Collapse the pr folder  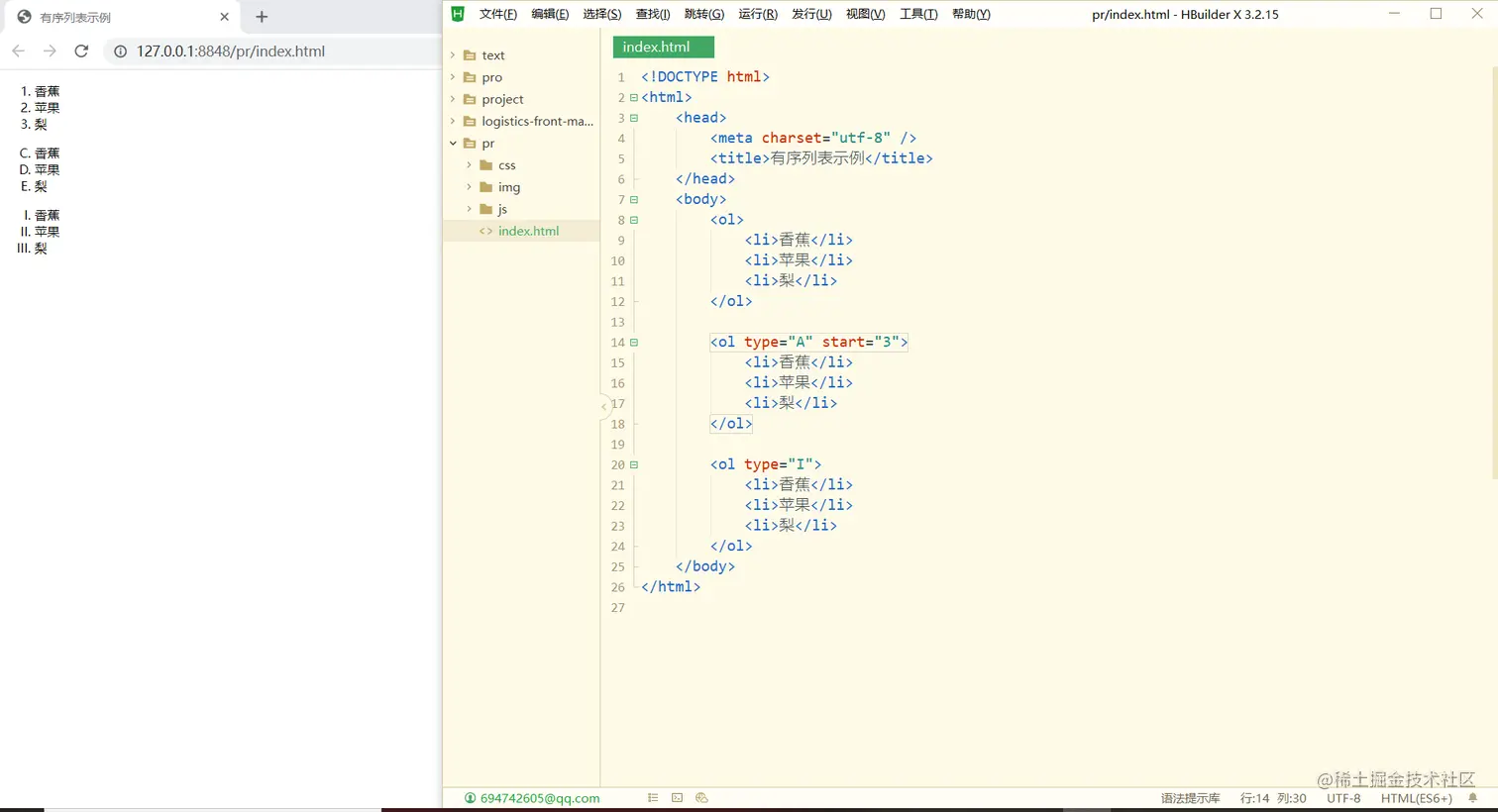tap(453, 144)
